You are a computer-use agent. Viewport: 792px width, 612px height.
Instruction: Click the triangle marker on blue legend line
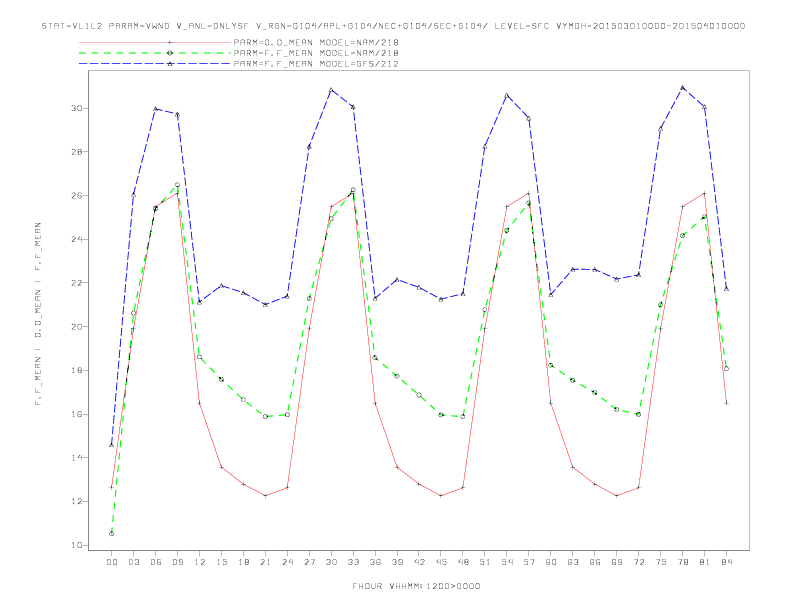point(170,64)
